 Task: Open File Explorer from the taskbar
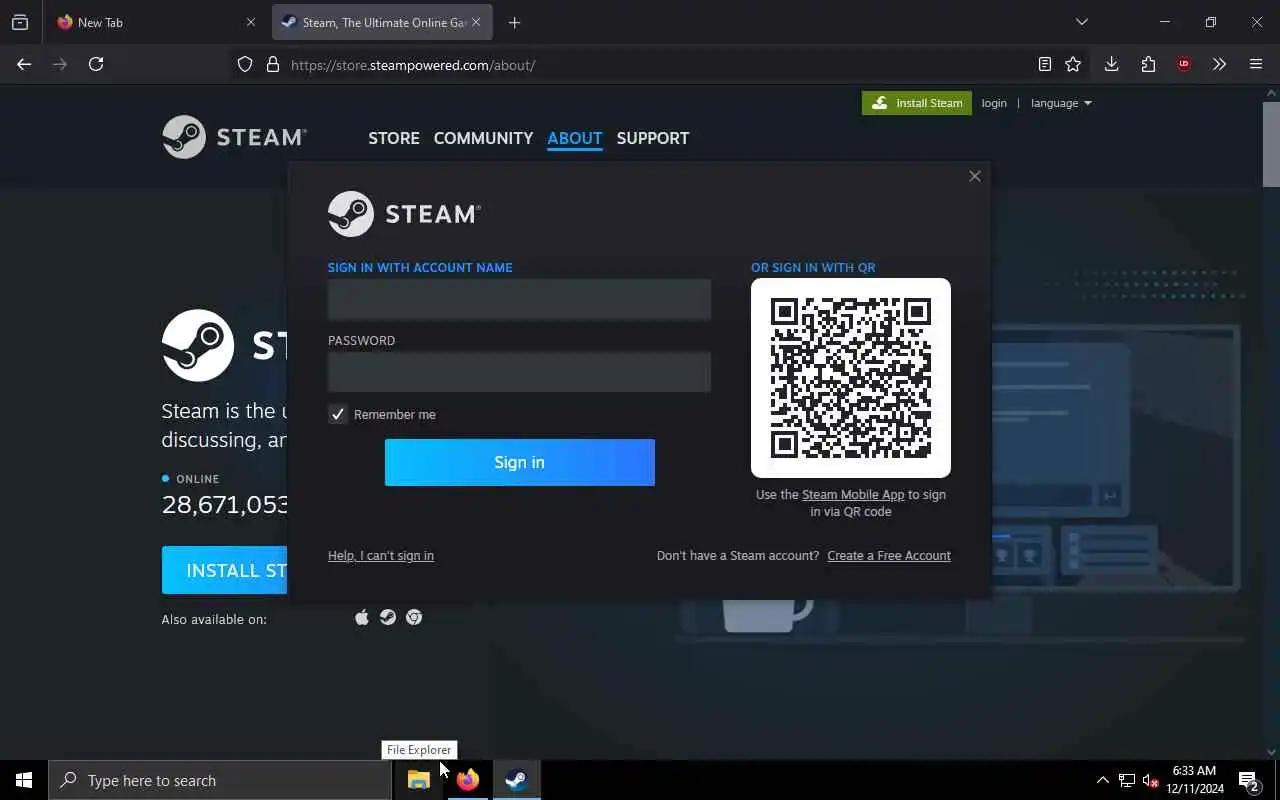coord(419,780)
